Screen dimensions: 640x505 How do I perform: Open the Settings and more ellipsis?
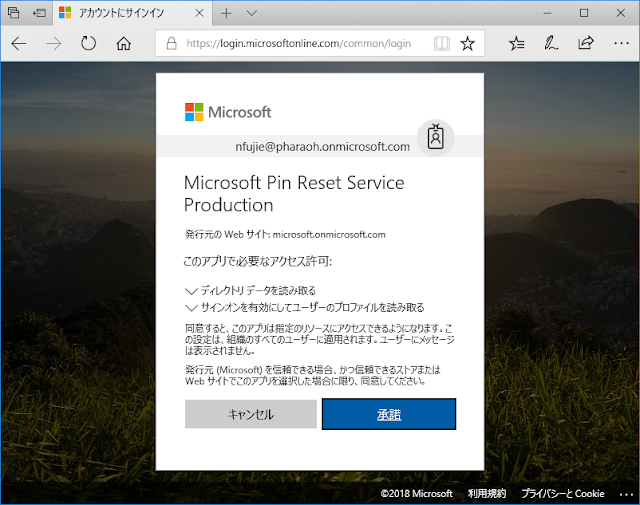621,43
